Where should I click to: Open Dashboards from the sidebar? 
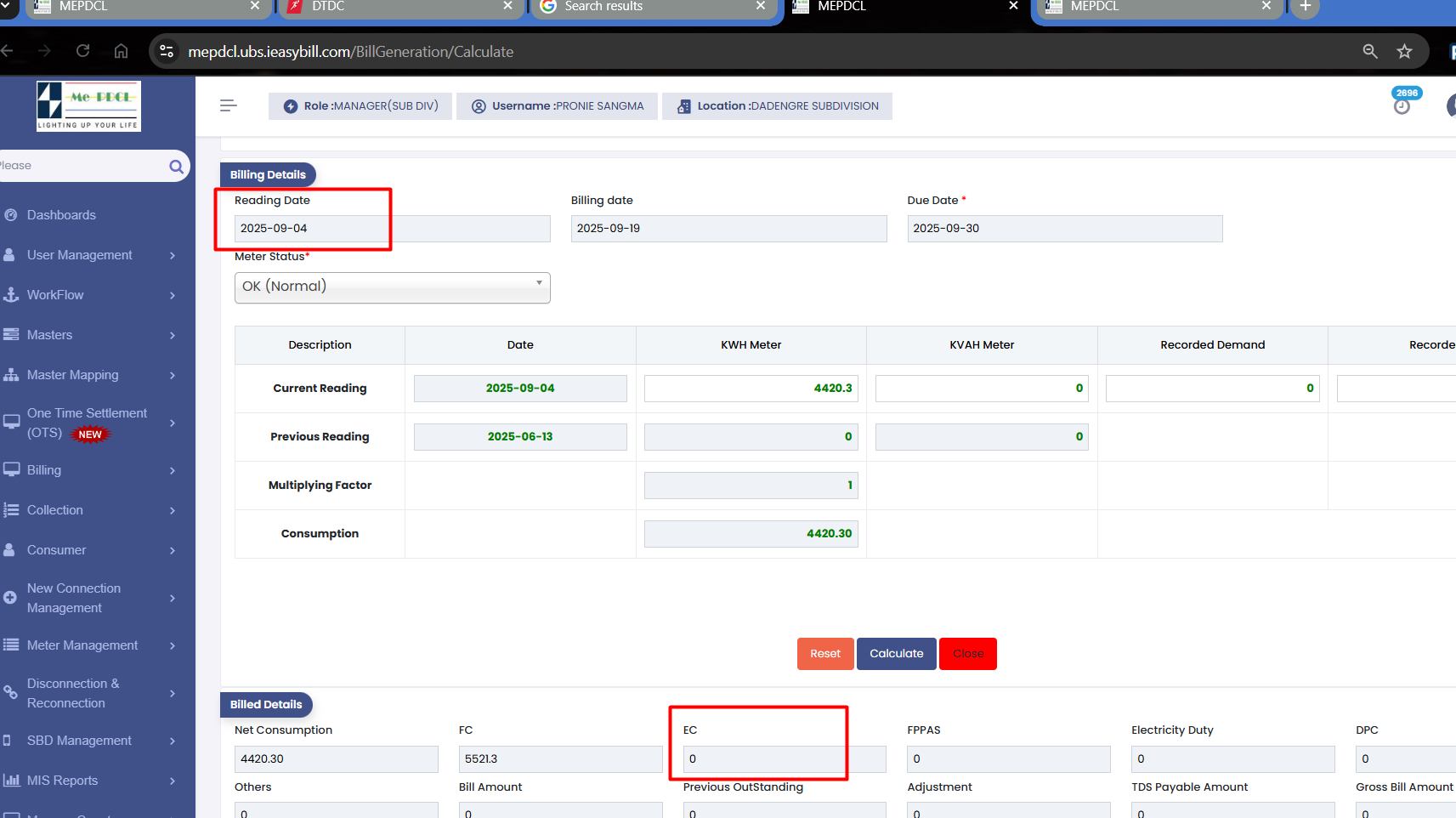(x=61, y=215)
